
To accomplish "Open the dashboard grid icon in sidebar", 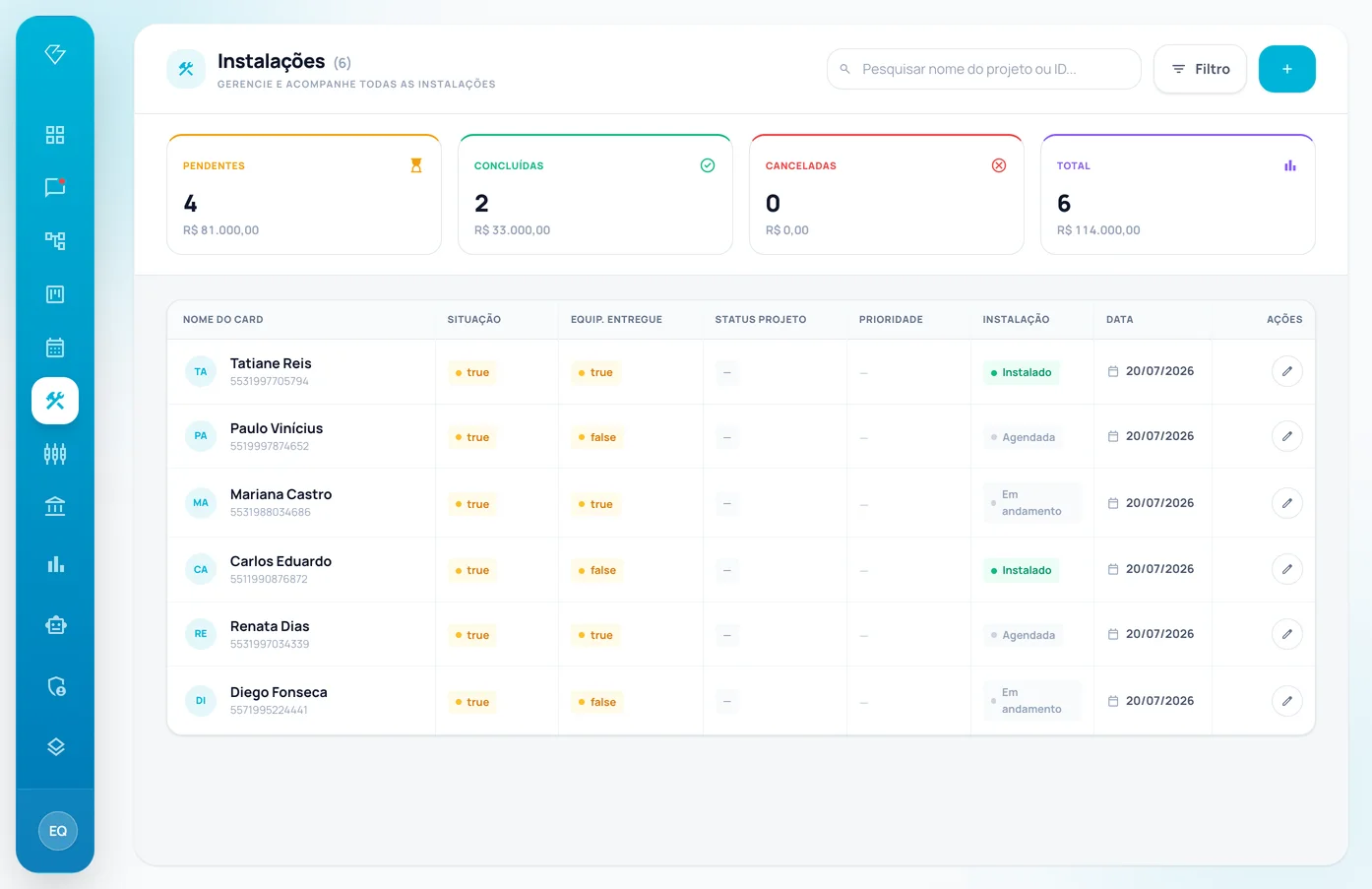I will pyautogui.click(x=55, y=135).
